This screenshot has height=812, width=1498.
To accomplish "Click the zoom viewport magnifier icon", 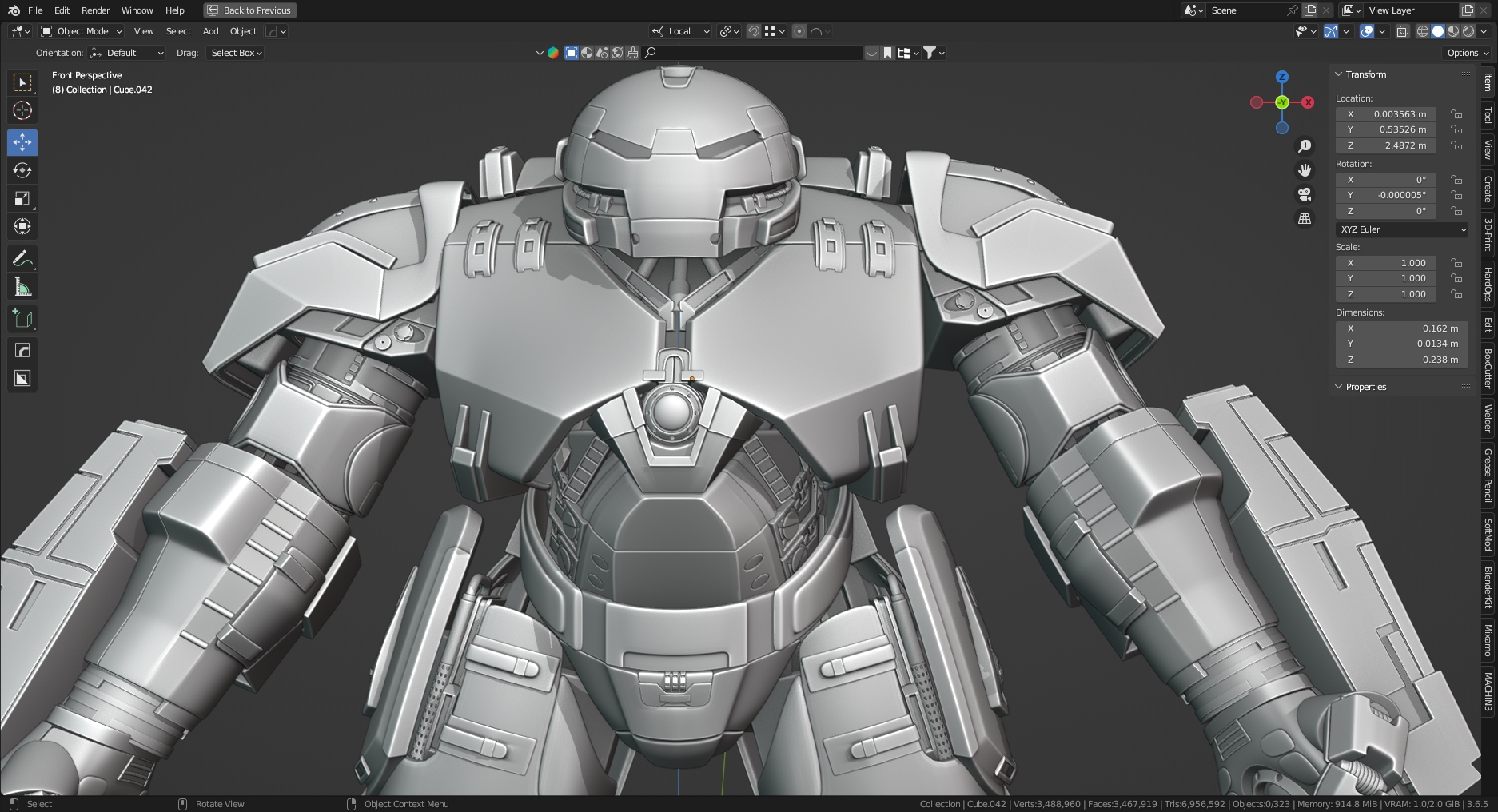I will (x=1305, y=145).
